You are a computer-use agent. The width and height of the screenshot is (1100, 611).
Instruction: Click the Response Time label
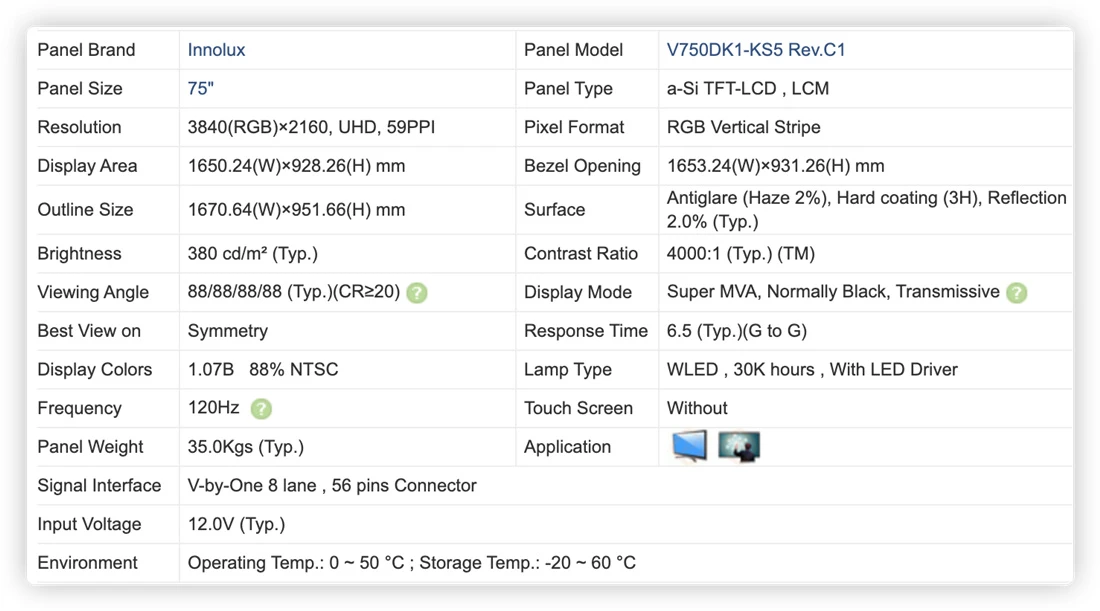point(586,331)
